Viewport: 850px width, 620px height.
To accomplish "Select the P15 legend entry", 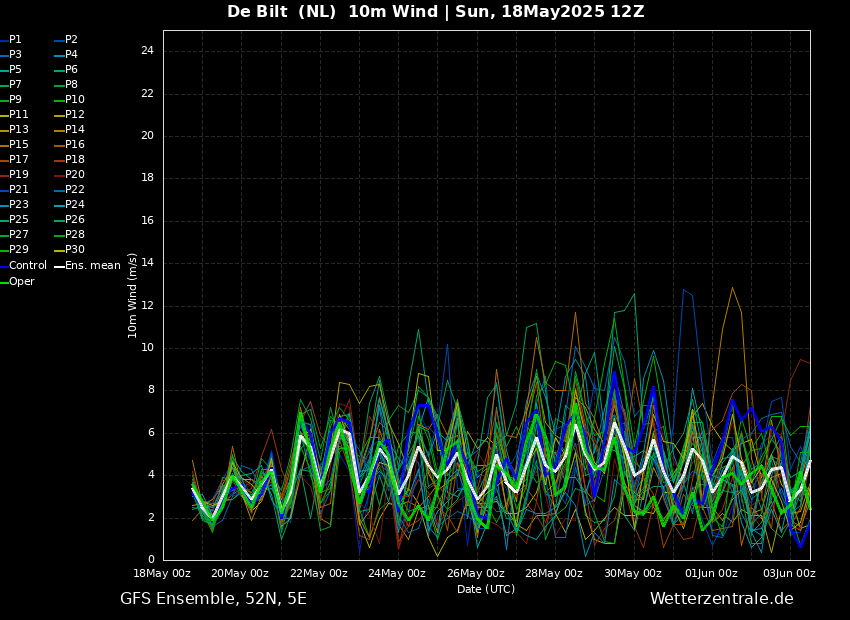I will [18, 145].
